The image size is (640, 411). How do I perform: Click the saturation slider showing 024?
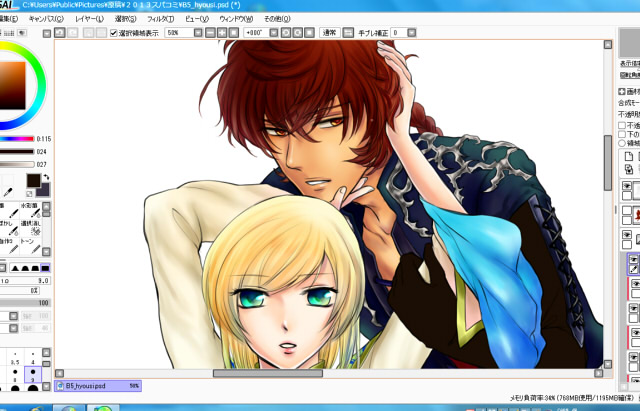(x=17, y=152)
